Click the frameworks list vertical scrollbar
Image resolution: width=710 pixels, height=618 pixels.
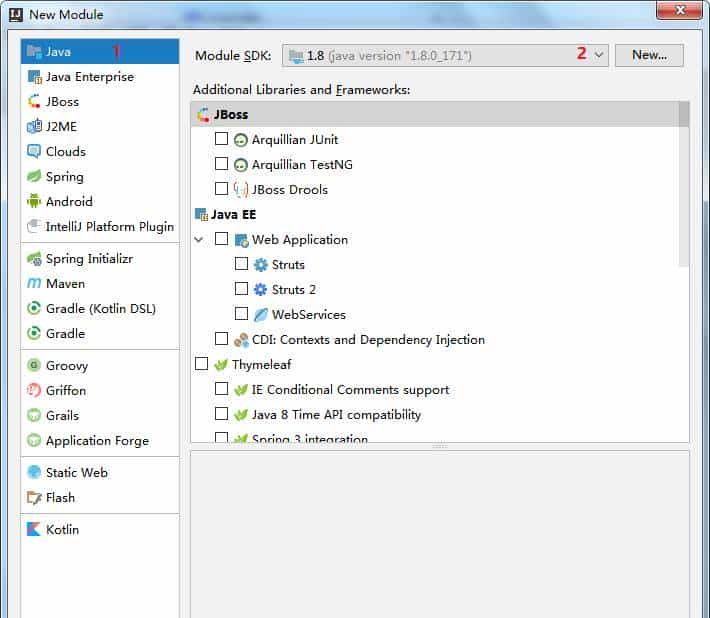(x=684, y=183)
